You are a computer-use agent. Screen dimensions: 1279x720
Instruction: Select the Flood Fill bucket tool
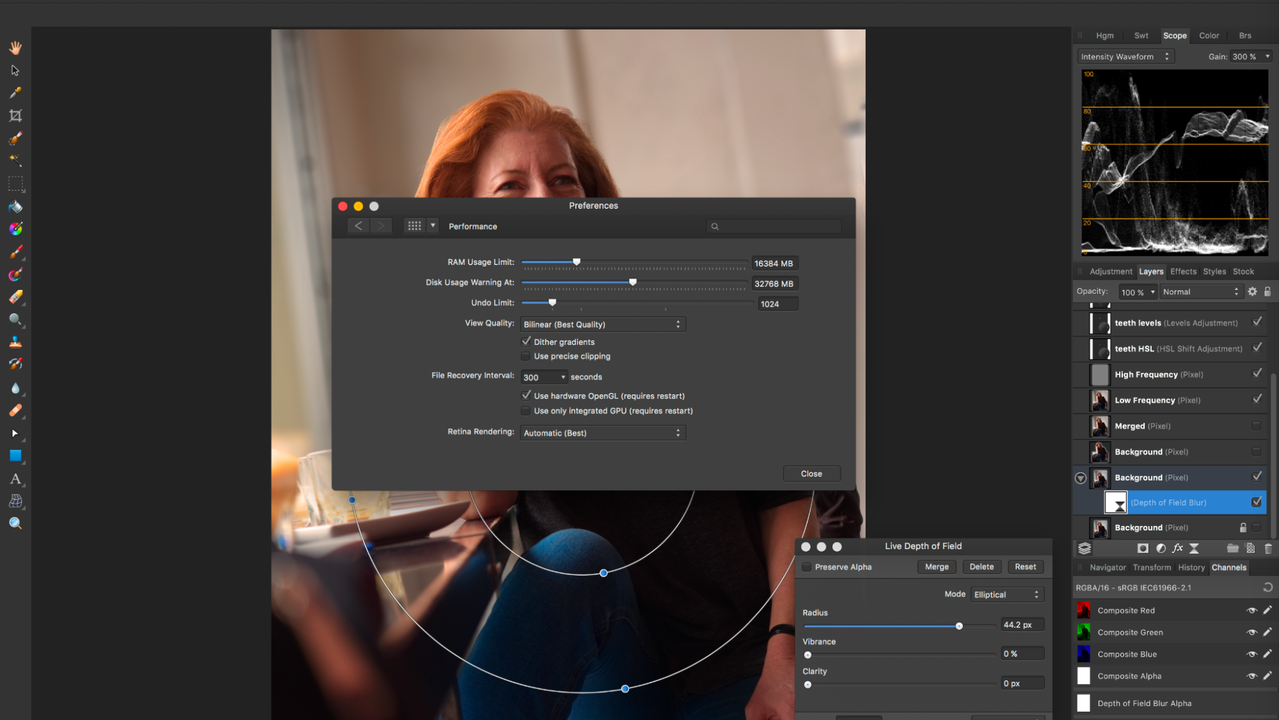15,207
